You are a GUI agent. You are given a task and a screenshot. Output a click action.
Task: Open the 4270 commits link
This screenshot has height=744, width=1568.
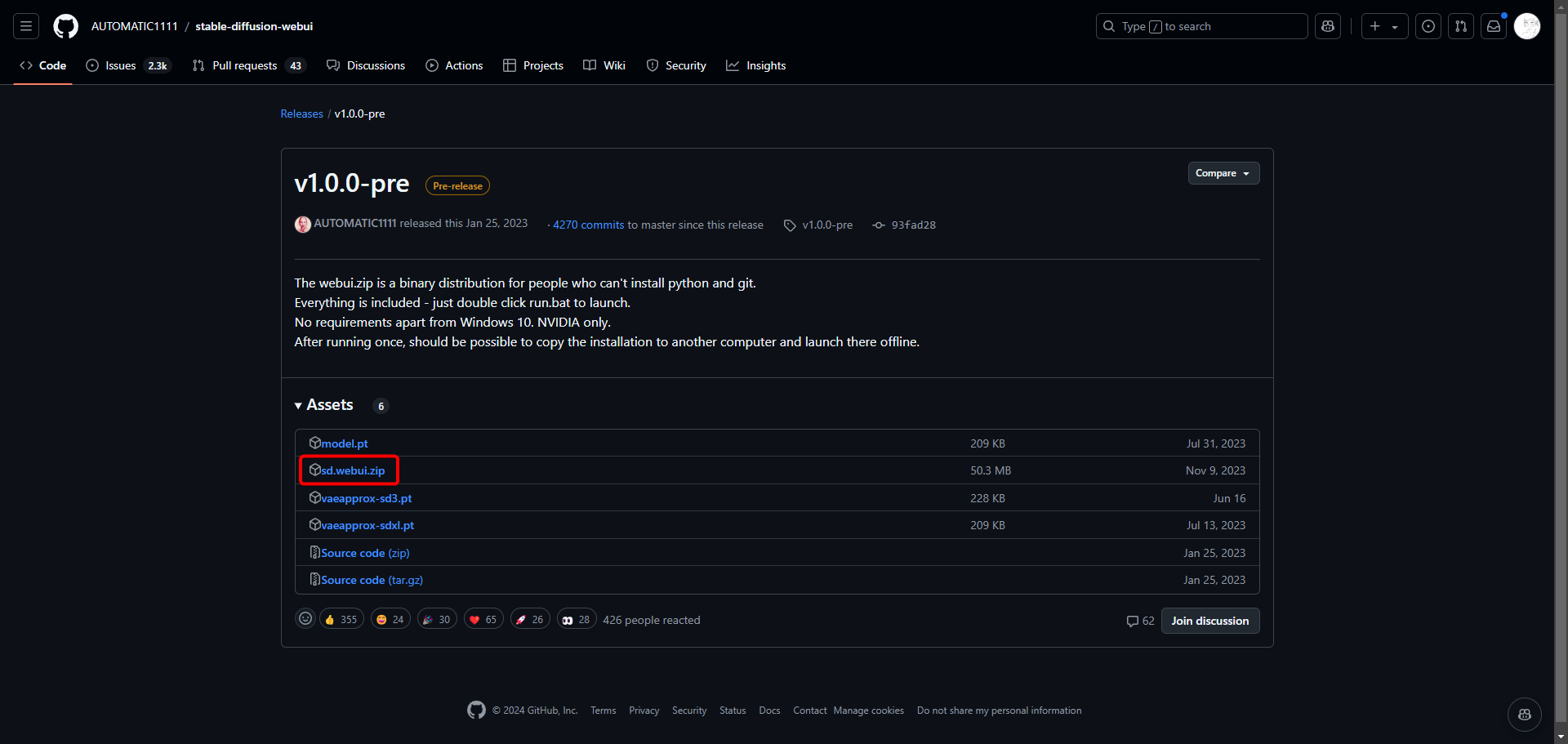click(588, 225)
